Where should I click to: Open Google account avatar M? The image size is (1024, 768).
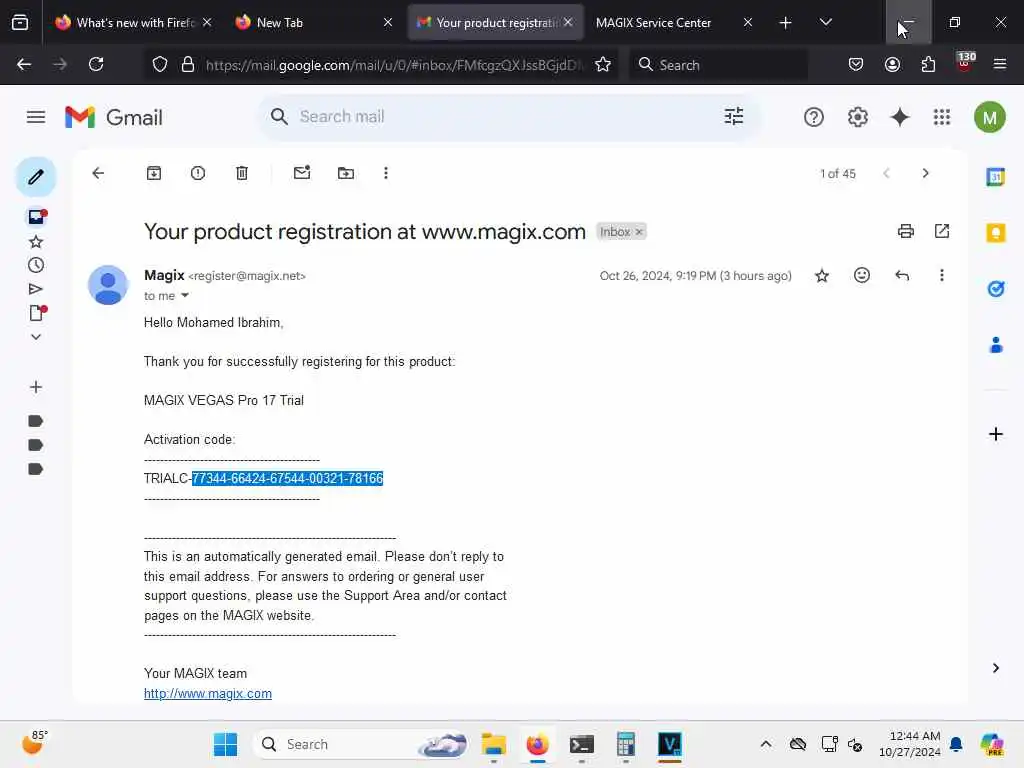(x=989, y=118)
